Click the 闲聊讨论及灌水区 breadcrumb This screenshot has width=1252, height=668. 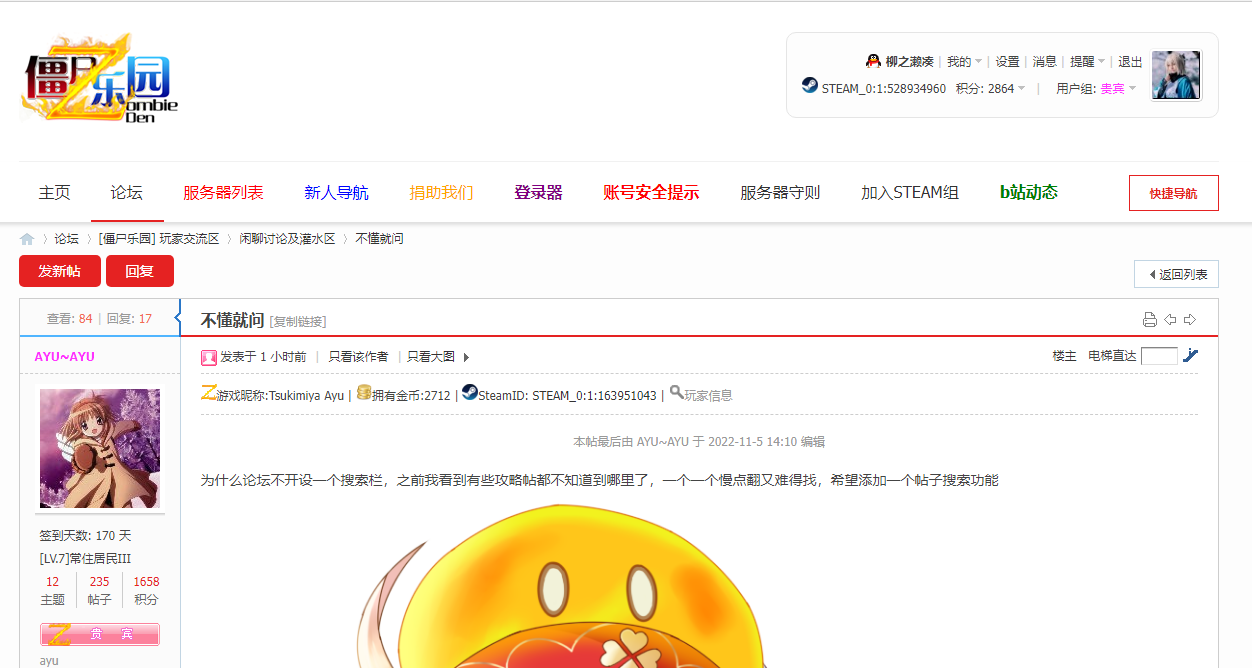click(x=287, y=239)
